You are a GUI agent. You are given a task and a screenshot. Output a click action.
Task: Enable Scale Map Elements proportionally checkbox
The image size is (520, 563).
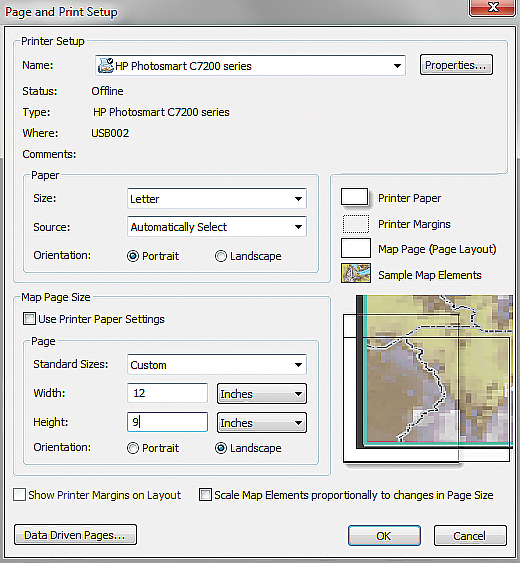(x=205, y=494)
